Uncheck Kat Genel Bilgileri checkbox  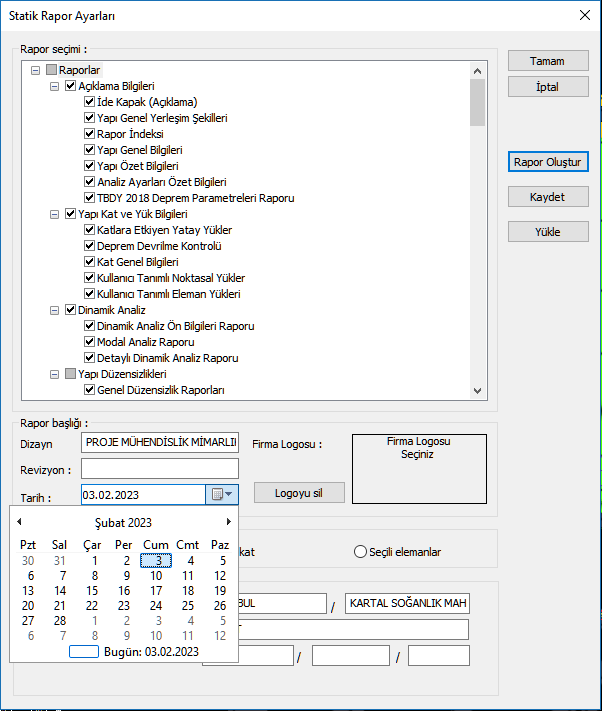(89, 262)
